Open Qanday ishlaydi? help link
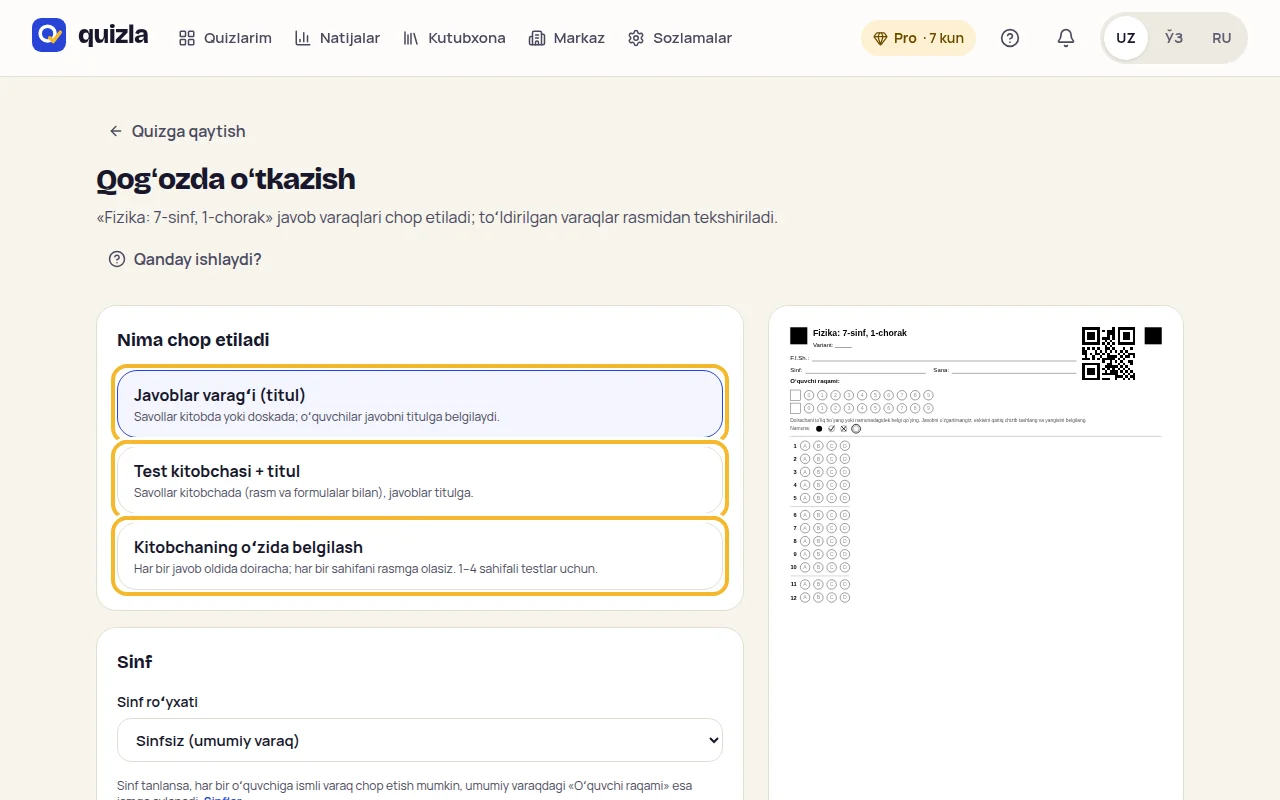The width and height of the screenshot is (1280, 800). point(185,259)
